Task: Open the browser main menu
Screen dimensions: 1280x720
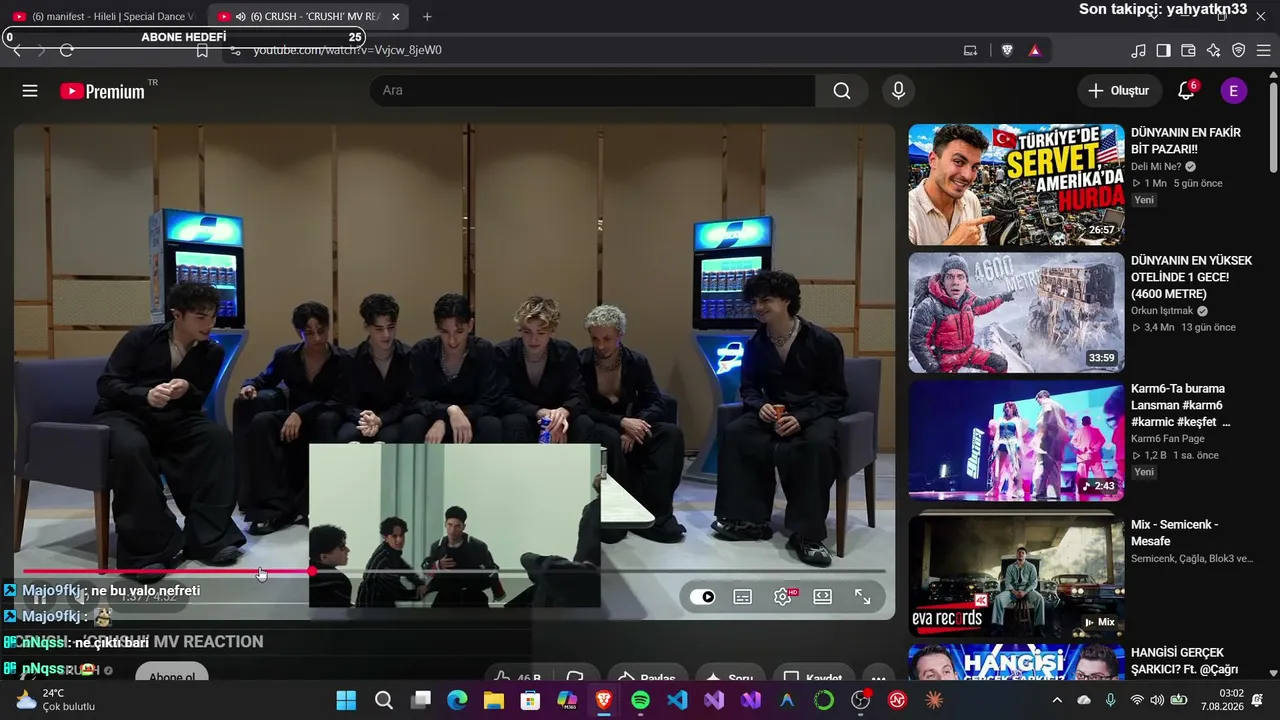Action: pos(1263,50)
